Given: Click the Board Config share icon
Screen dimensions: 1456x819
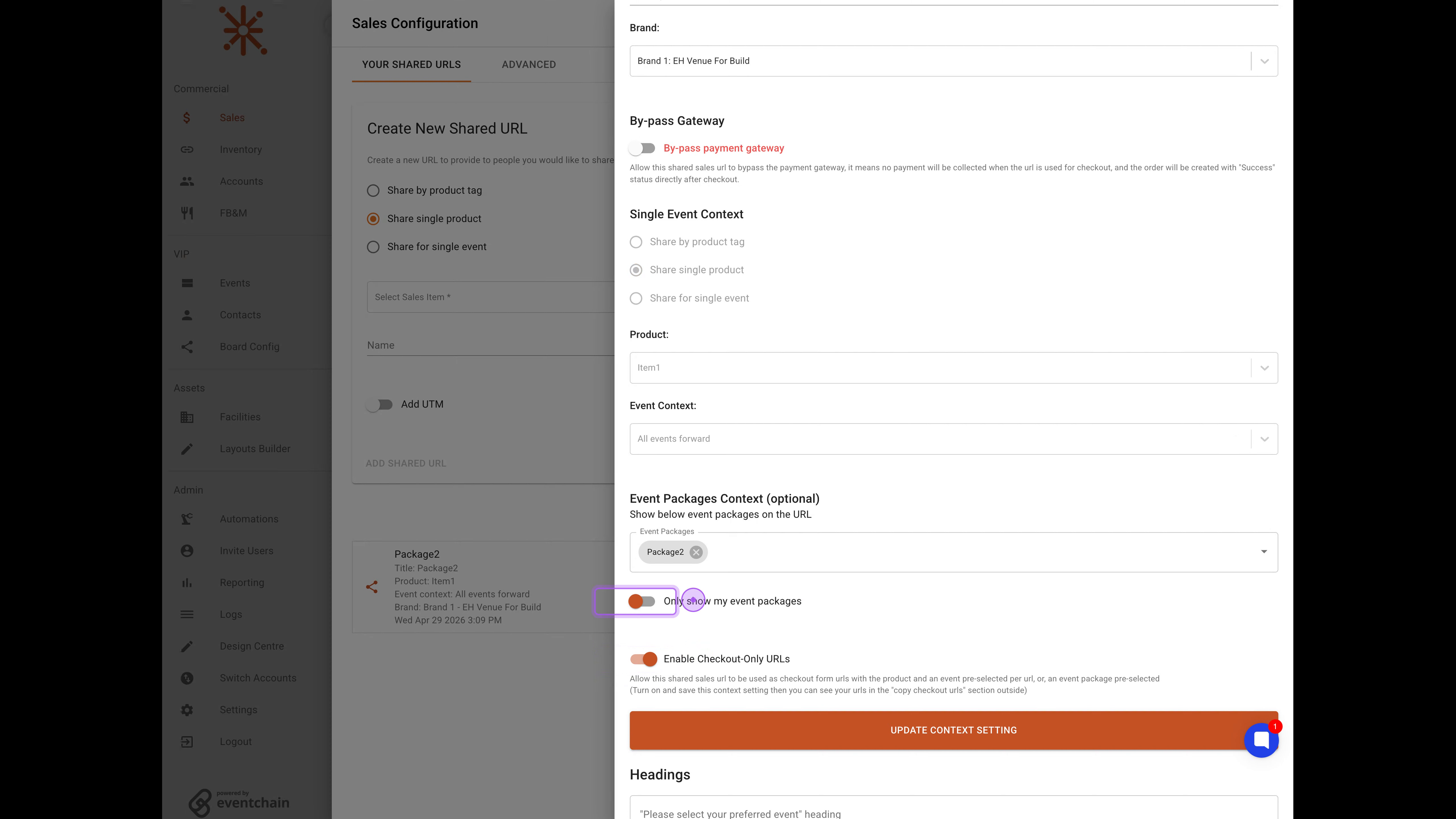Looking at the screenshot, I should 187,346.
